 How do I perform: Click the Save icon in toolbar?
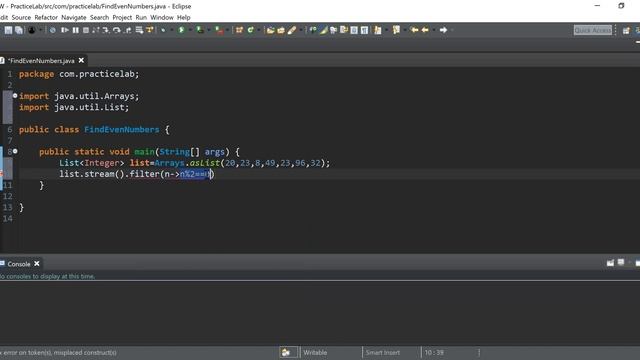click(8, 30)
